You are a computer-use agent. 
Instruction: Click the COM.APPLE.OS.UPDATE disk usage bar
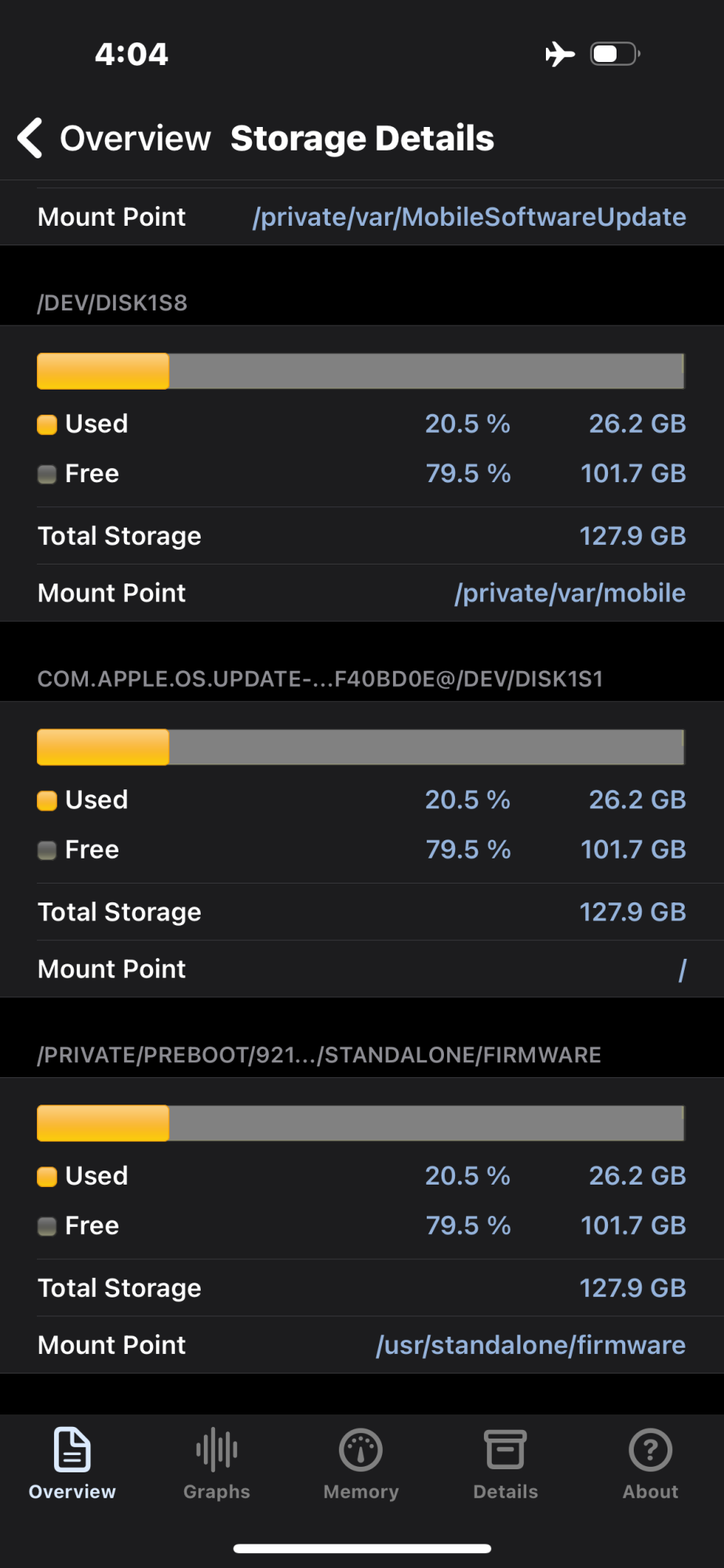361,747
